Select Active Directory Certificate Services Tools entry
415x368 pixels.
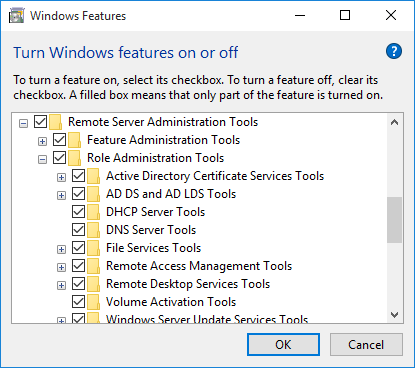tap(215, 176)
